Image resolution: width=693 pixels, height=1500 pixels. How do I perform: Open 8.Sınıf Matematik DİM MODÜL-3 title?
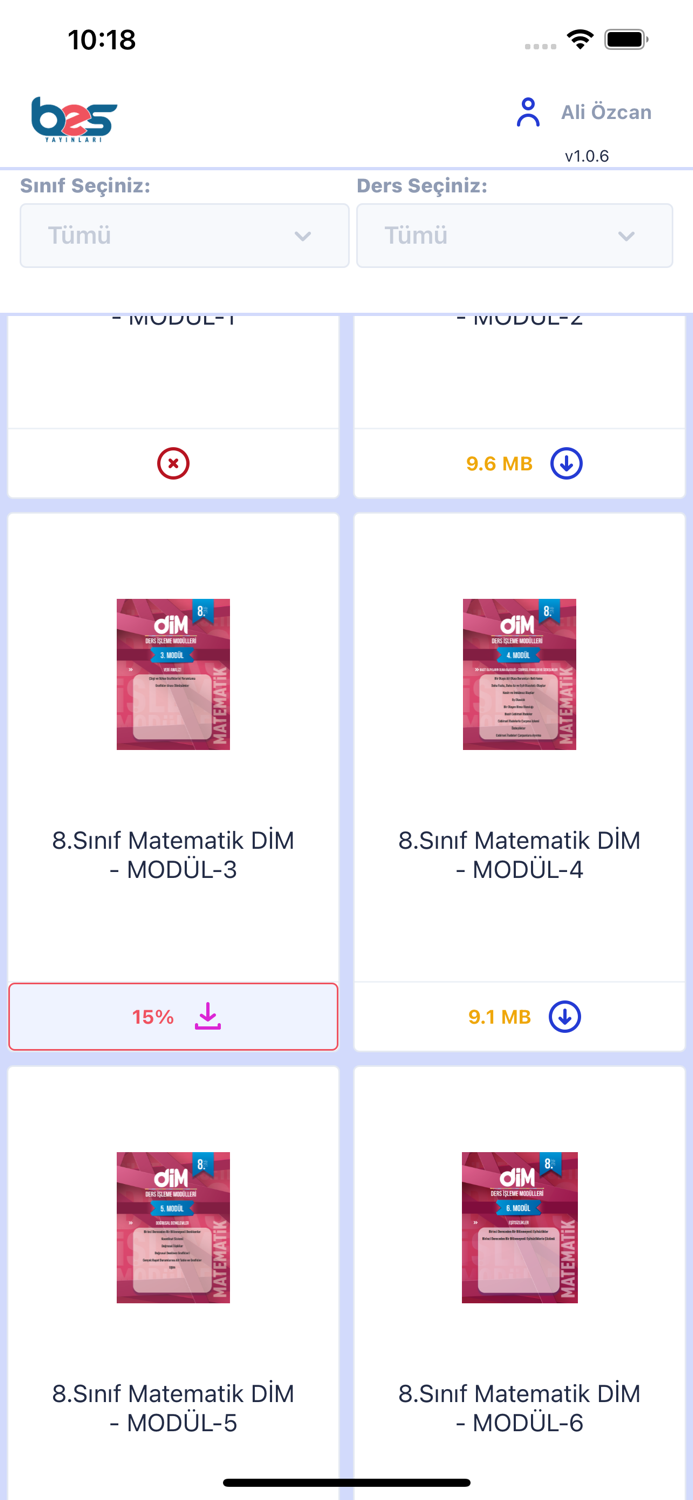(173, 855)
